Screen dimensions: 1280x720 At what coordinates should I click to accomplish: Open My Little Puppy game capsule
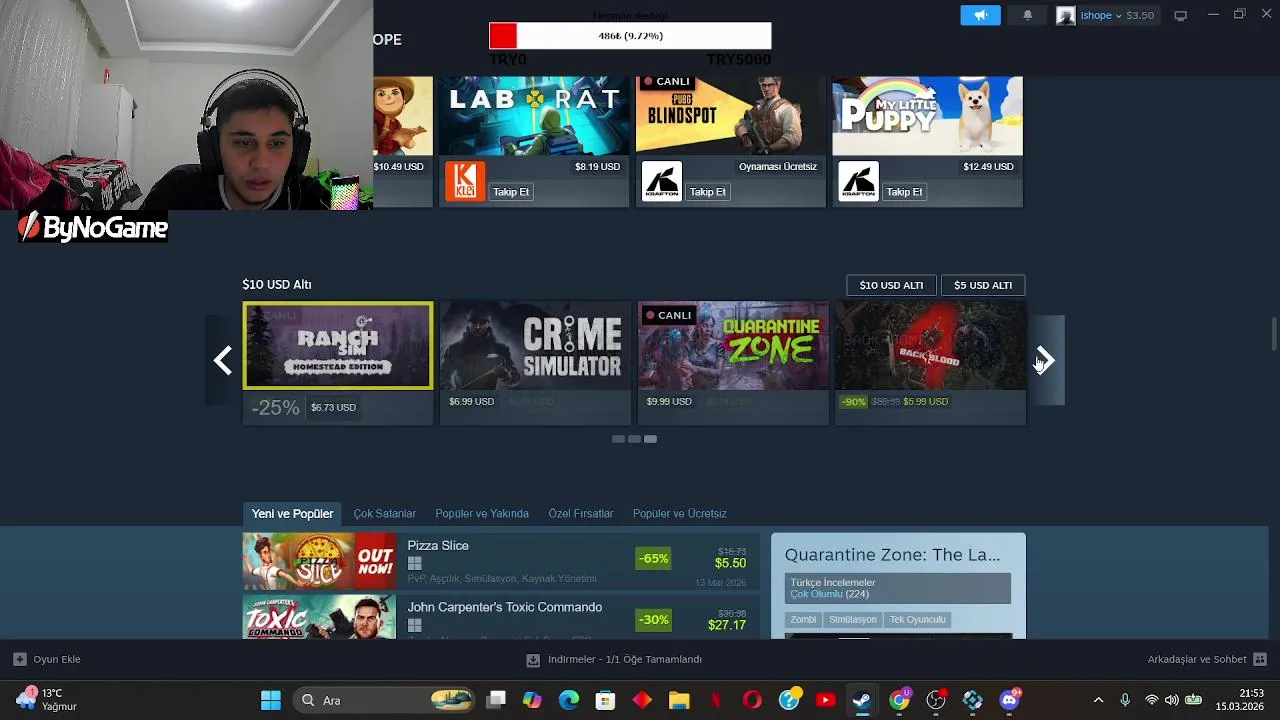click(927, 116)
